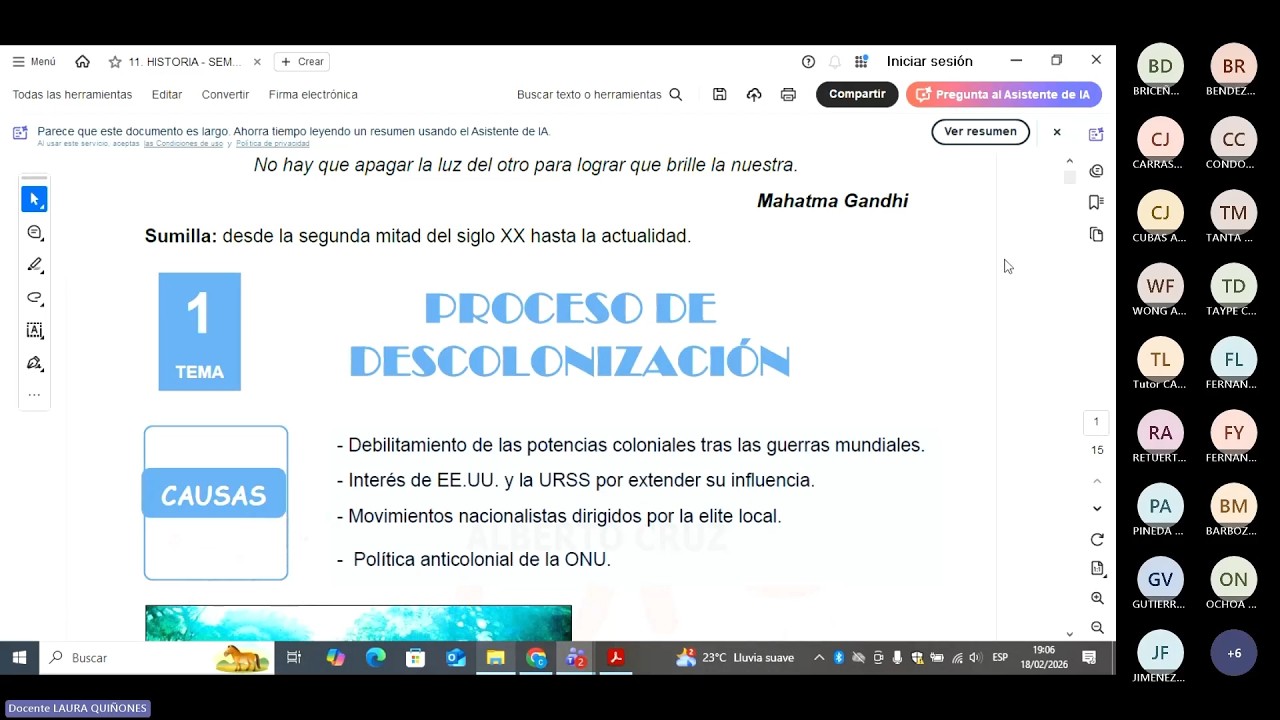The image size is (1280, 720).
Task: Expand the hidden system tray icons chevron
Action: click(x=819, y=658)
